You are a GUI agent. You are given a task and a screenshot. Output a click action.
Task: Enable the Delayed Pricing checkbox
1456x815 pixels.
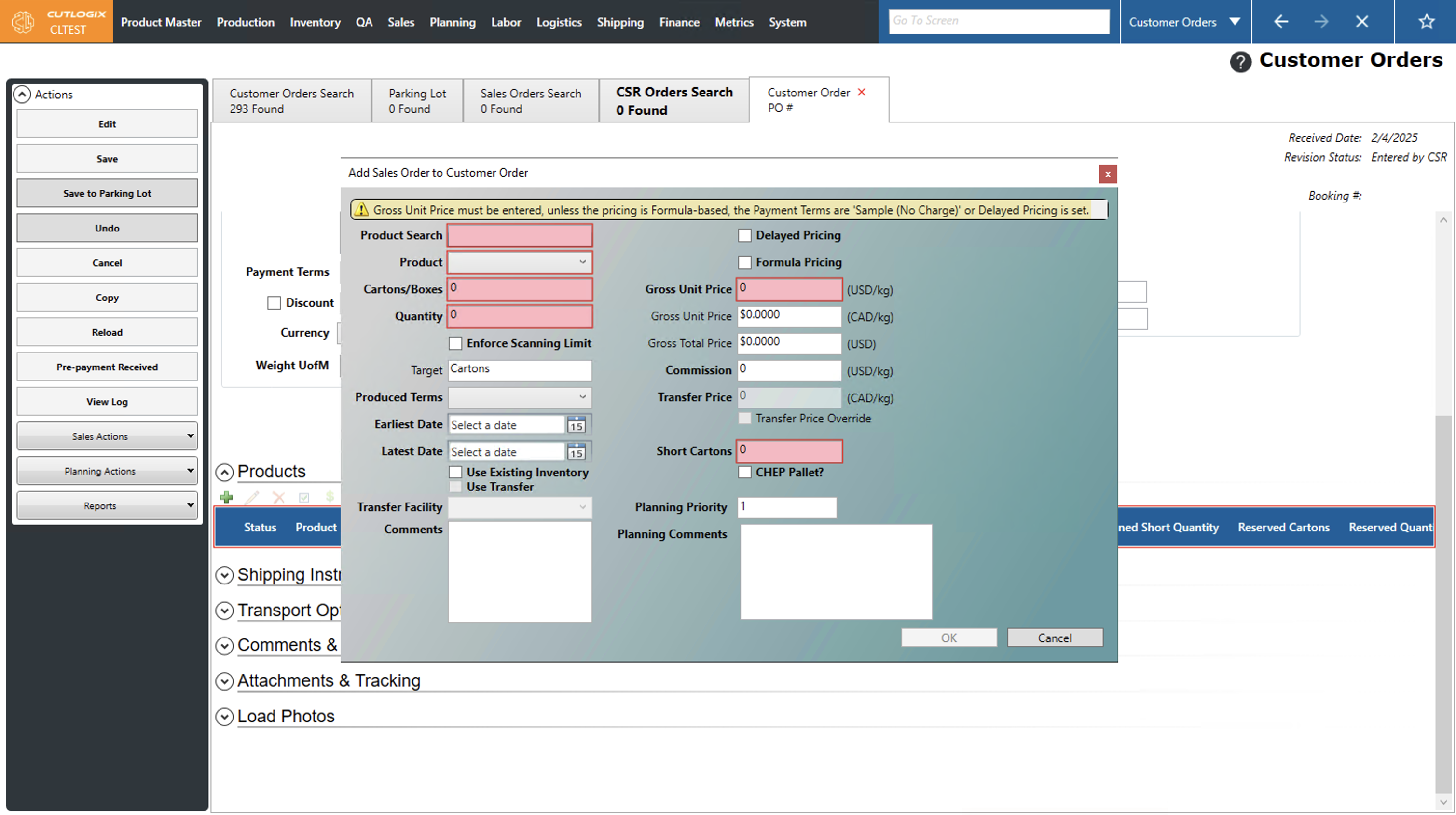coord(744,236)
